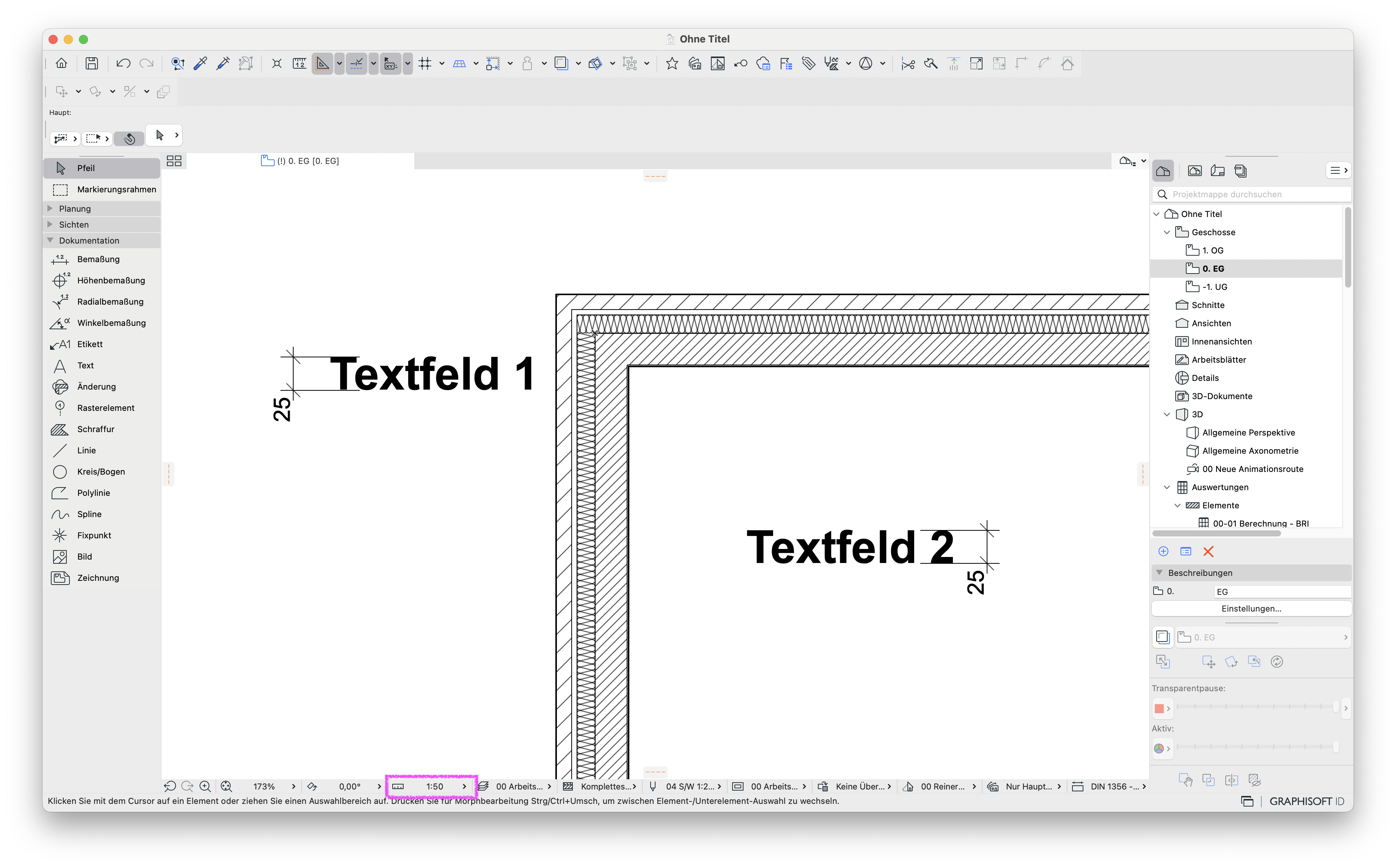The width and height of the screenshot is (1396, 868).
Task: Collapse the 3D tree node
Action: (1167, 415)
